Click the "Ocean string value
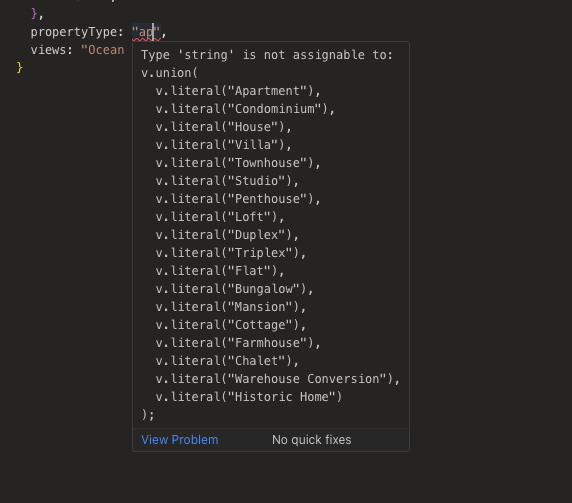572x503 pixels. (103, 50)
